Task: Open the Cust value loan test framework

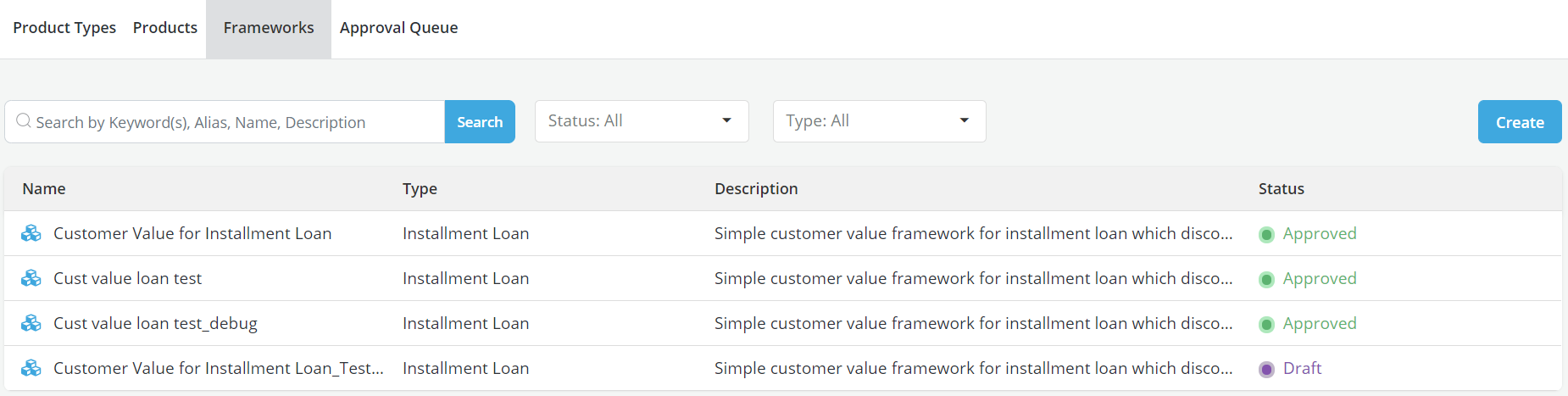Action: (x=127, y=278)
